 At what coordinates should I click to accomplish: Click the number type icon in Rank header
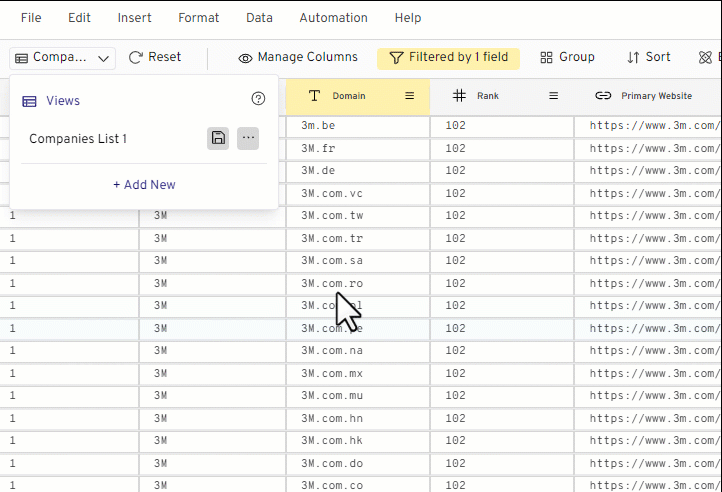[459, 96]
